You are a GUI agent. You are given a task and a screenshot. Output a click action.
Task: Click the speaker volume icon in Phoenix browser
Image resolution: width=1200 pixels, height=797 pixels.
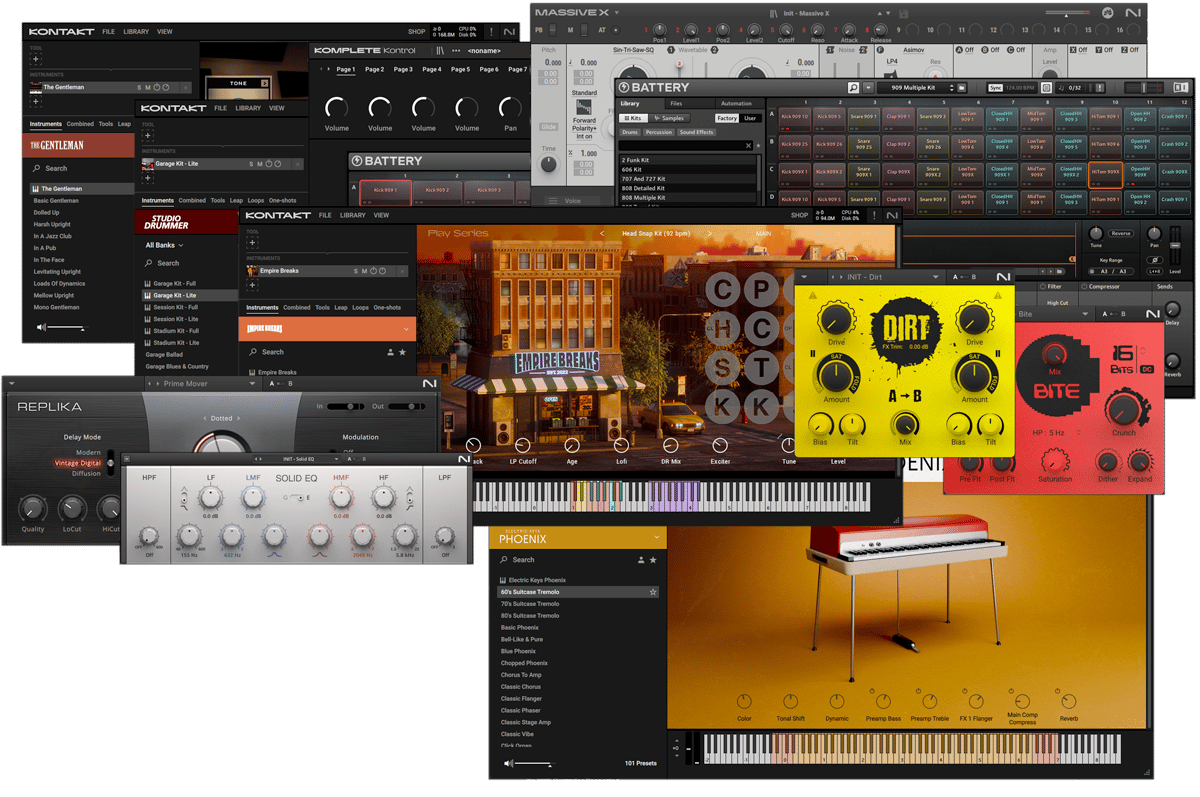pos(509,764)
